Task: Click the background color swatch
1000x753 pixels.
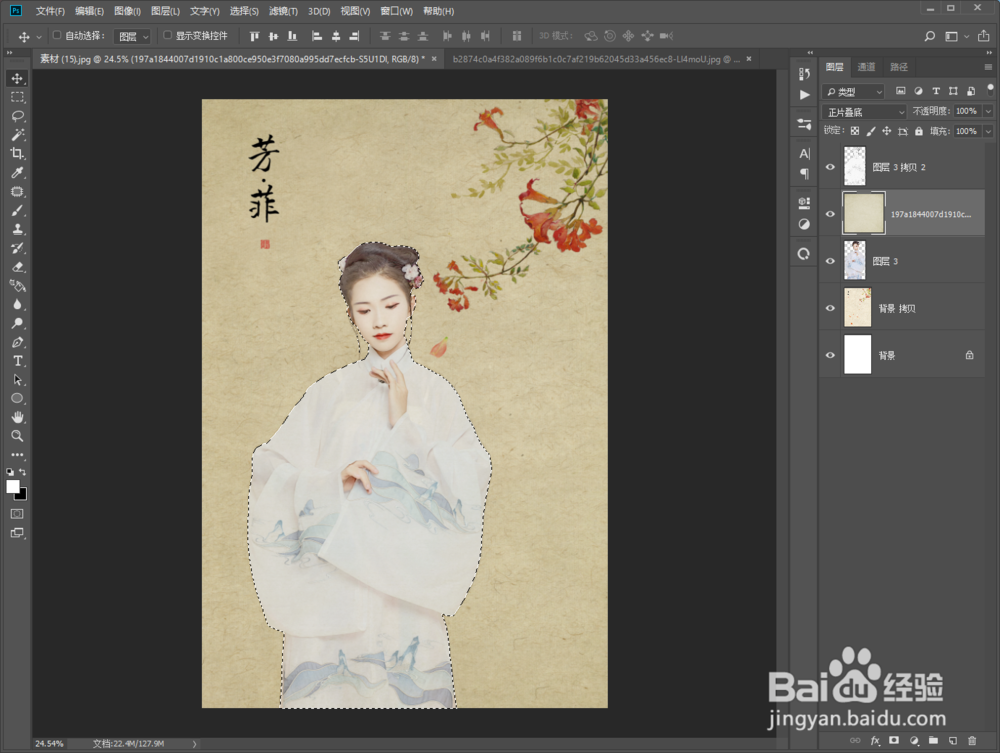Action: pyautogui.click(x=22, y=495)
